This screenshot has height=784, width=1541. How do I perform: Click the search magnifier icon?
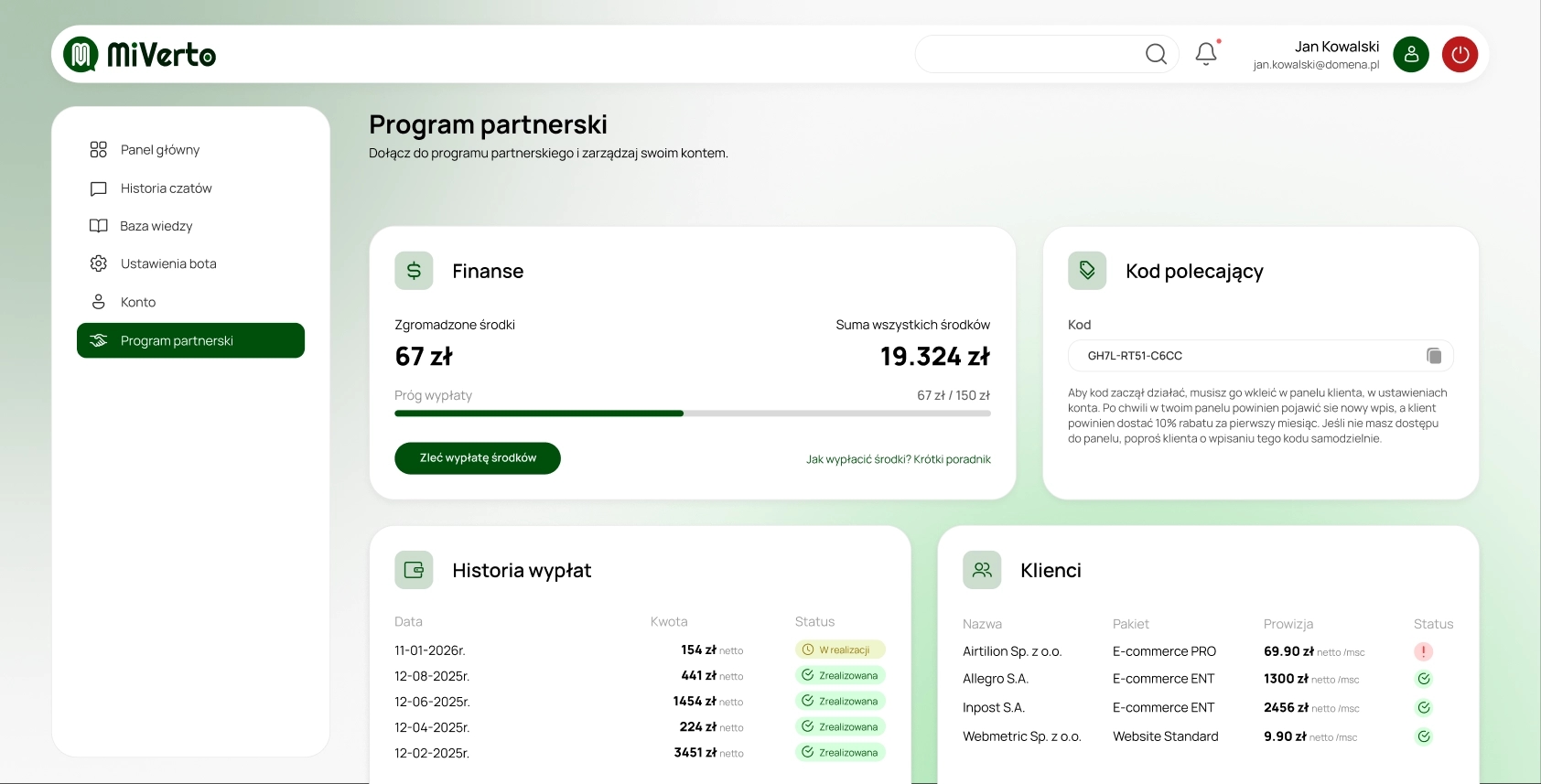coord(1156,54)
